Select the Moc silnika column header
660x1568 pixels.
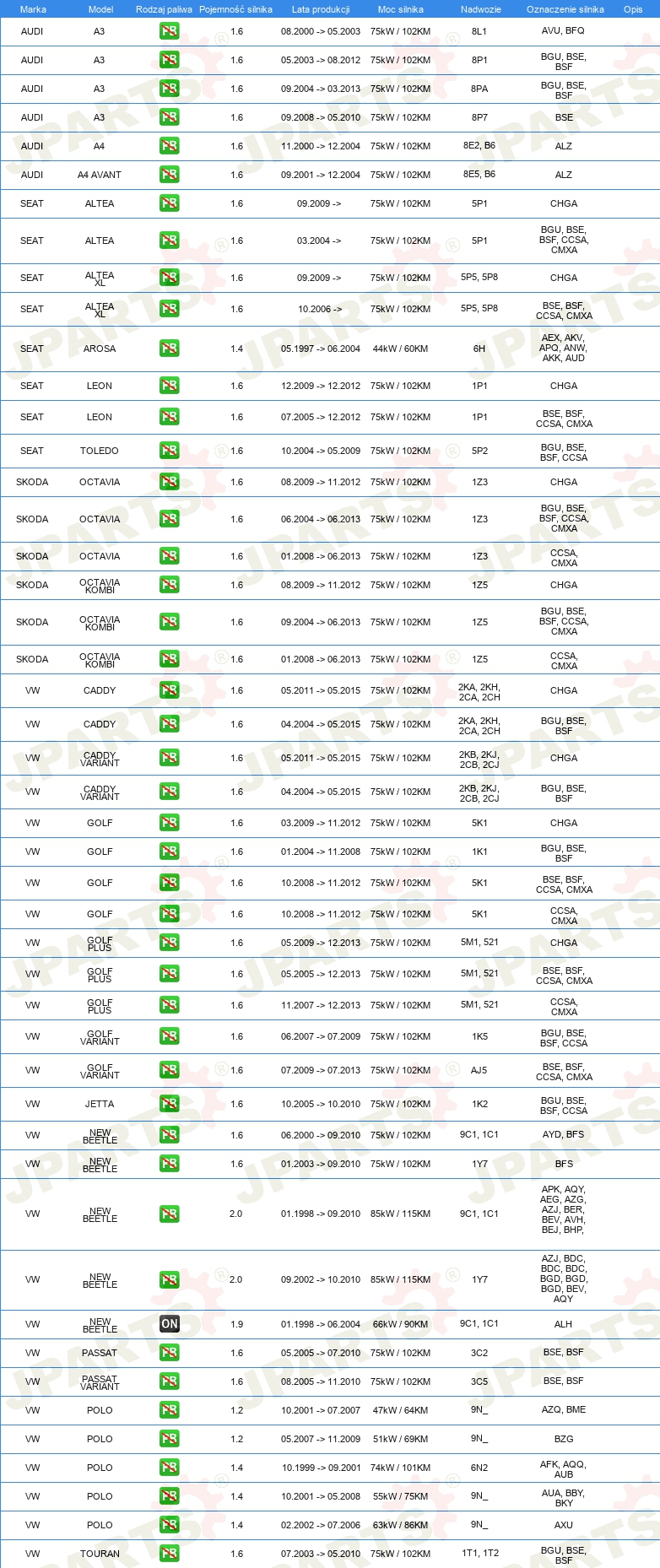[401, 9]
